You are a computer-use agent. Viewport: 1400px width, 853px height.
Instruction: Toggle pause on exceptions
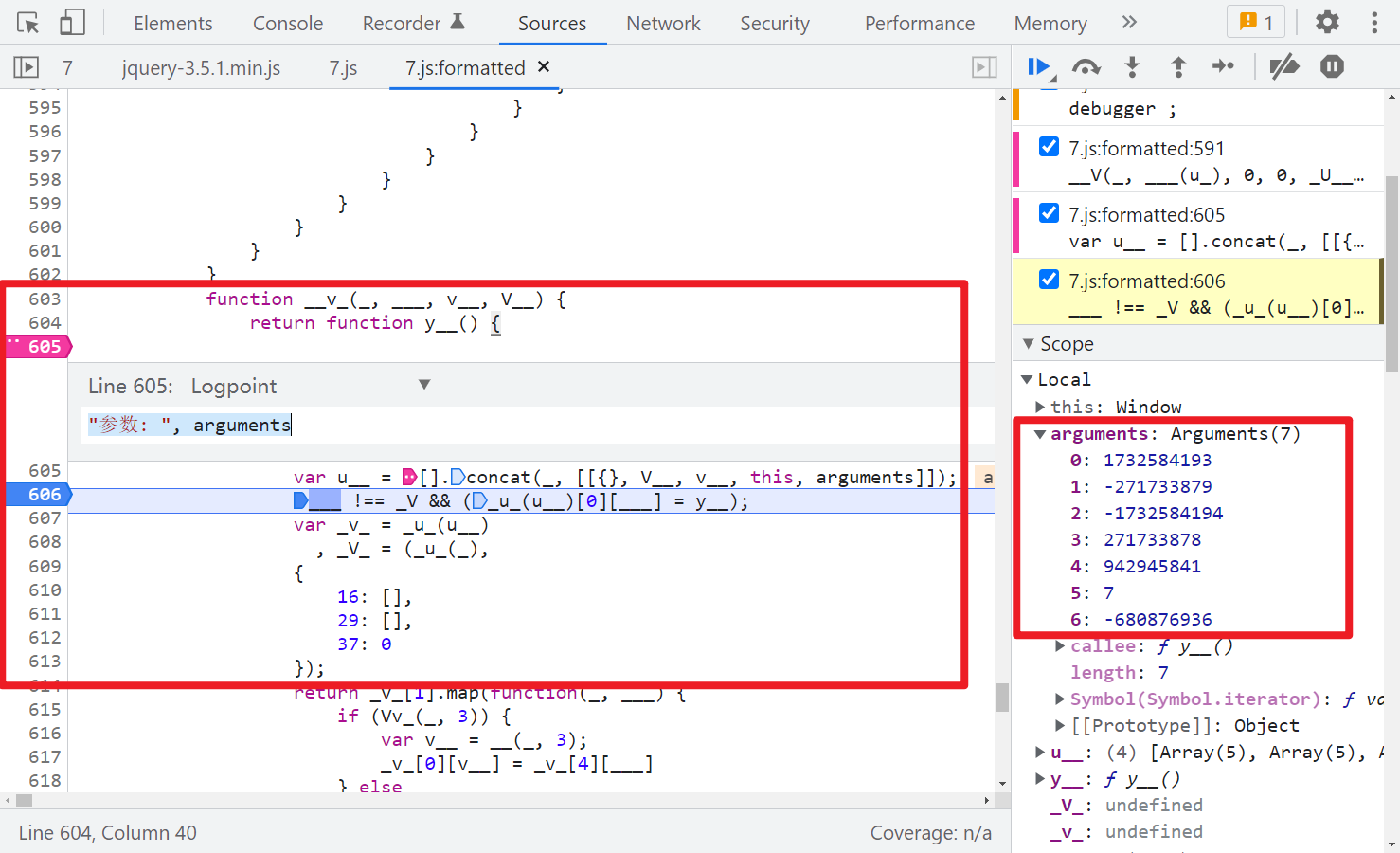(1332, 66)
